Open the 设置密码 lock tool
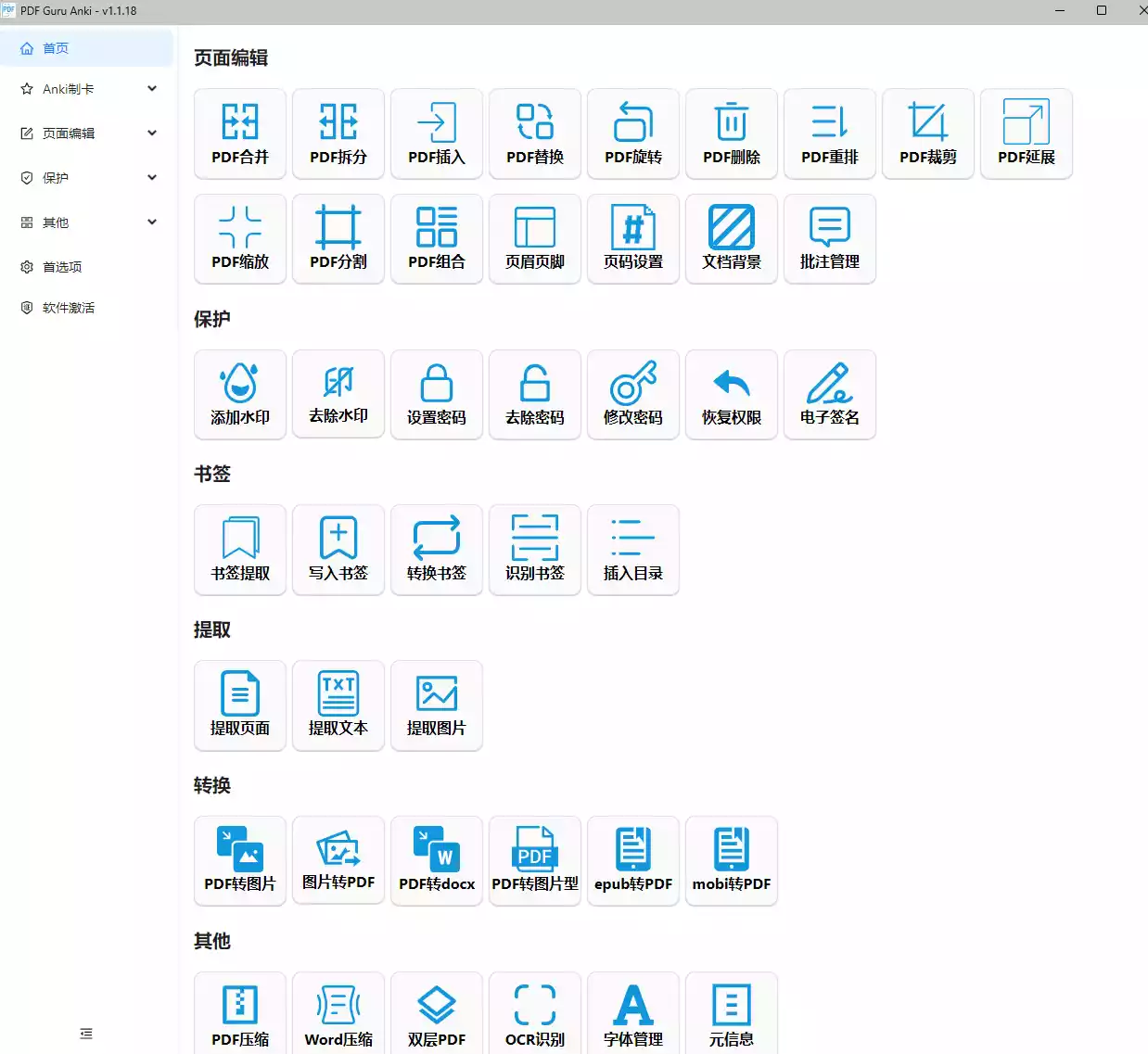The image size is (1148, 1054). tap(437, 394)
